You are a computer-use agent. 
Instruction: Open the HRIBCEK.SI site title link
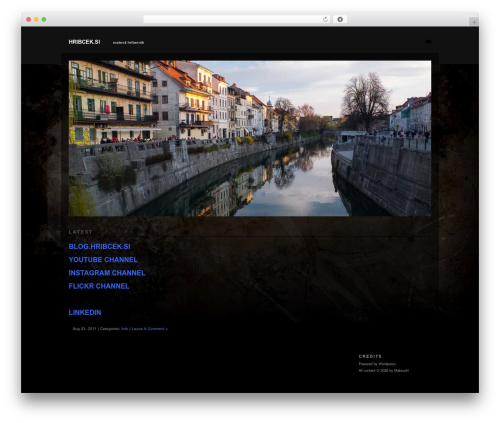[x=84, y=42]
